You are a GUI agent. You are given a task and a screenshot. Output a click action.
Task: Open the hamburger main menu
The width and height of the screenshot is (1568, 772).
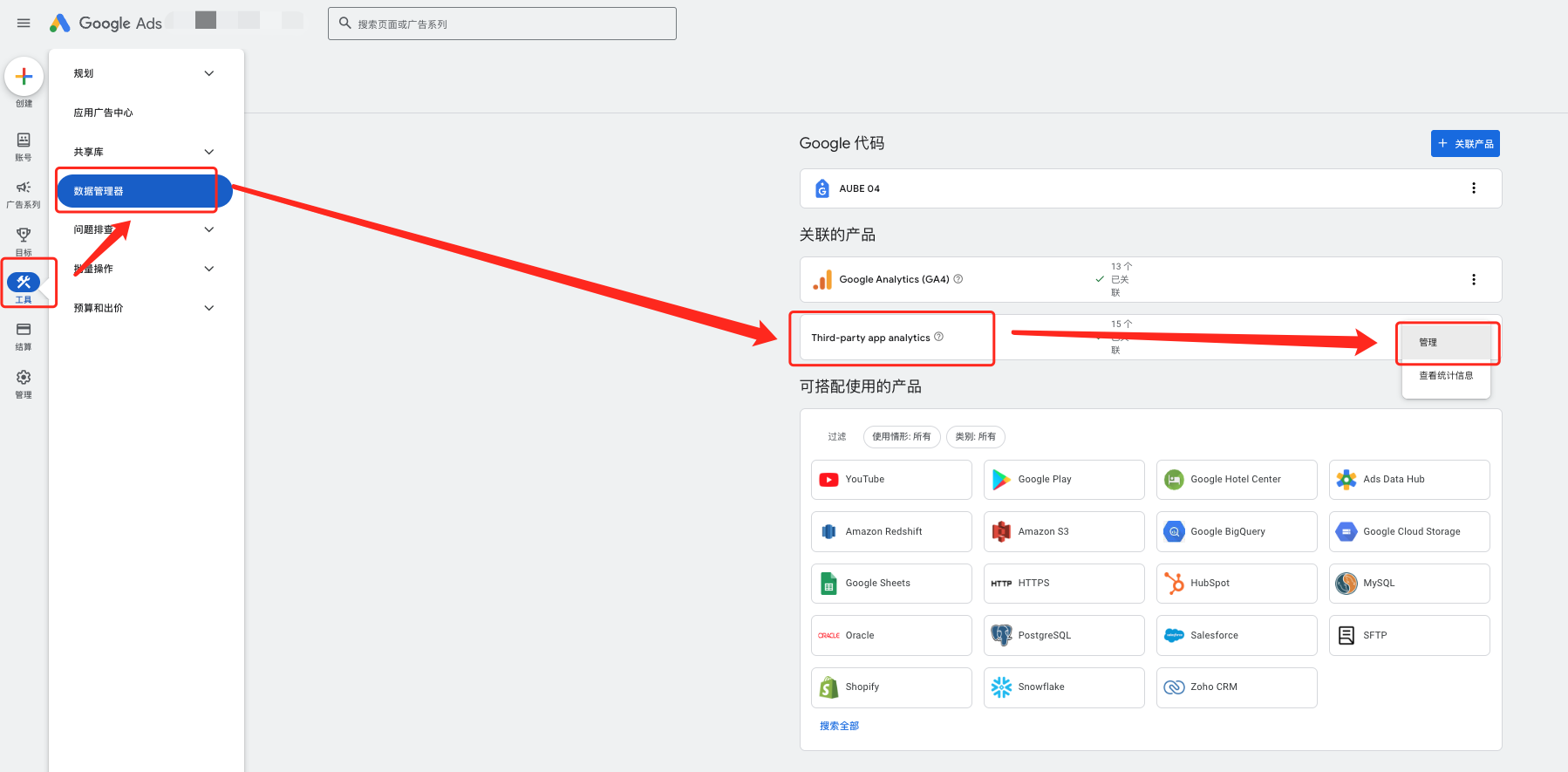[x=24, y=24]
